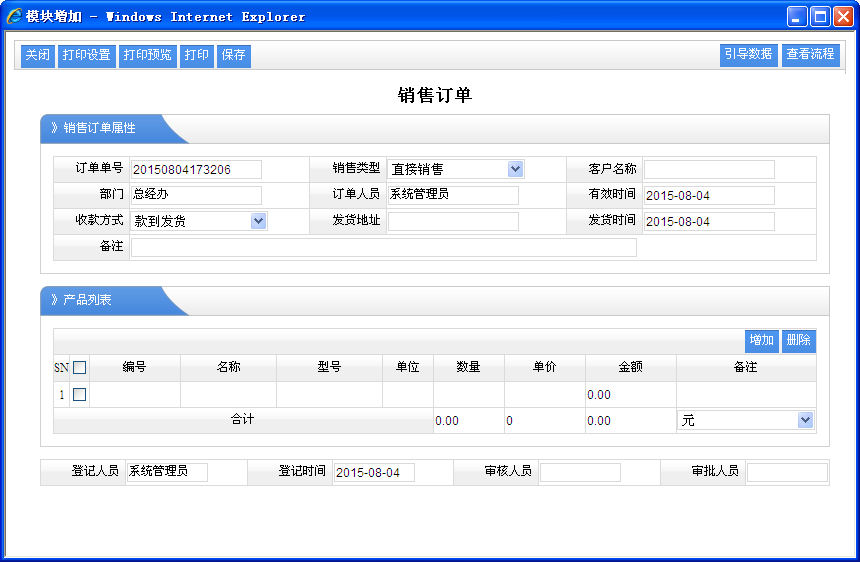Toggle the select-all checkbox in table header
This screenshot has width=860, height=562.
[80, 368]
